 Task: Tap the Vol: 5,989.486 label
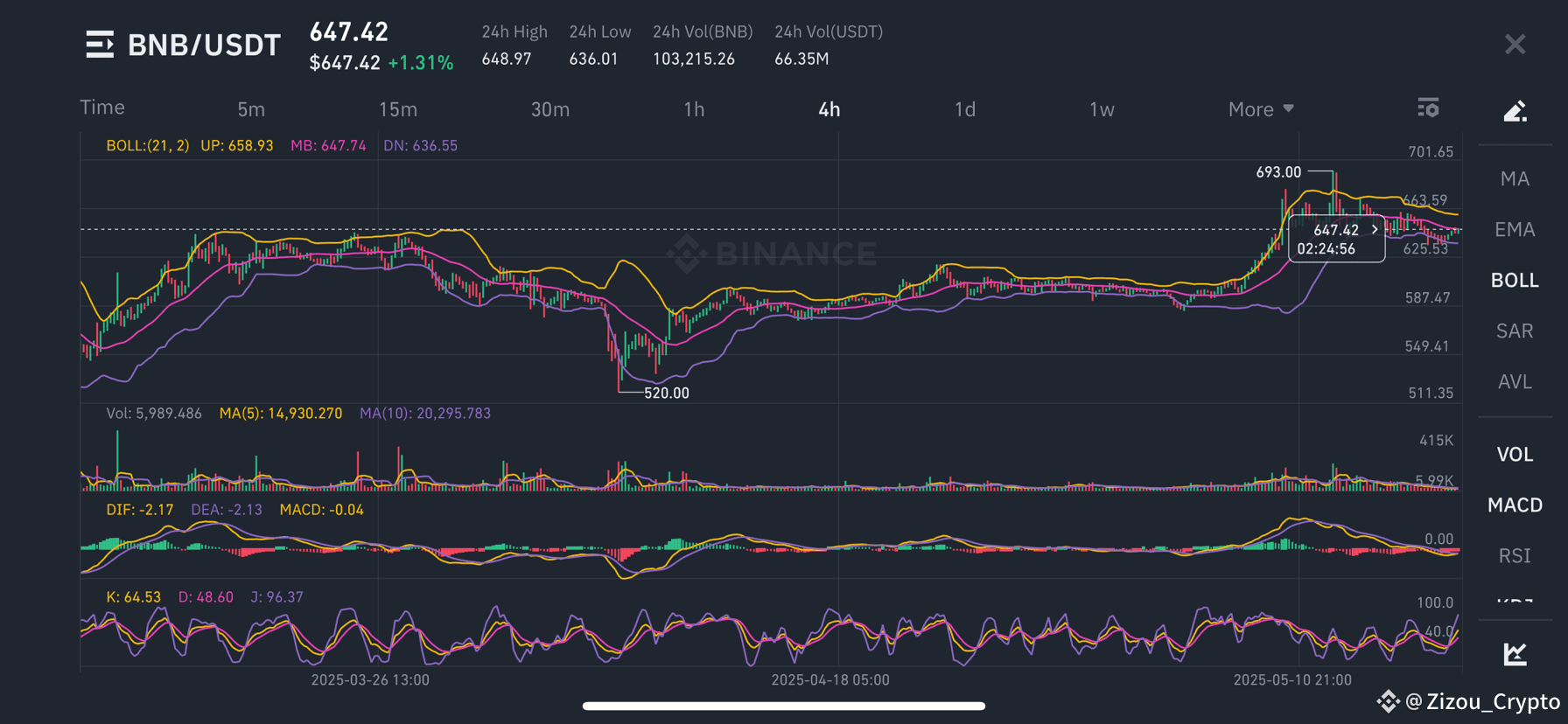154,414
